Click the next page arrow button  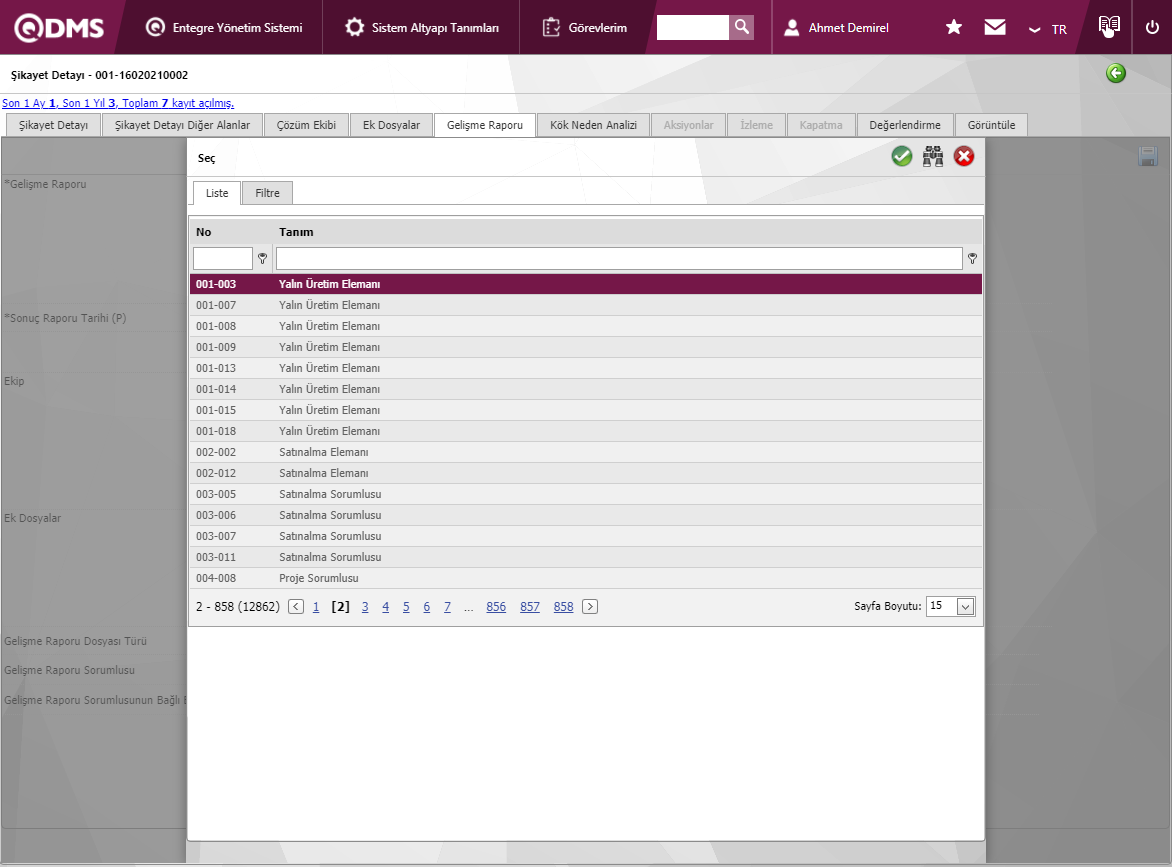pyautogui.click(x=590, y=606)
